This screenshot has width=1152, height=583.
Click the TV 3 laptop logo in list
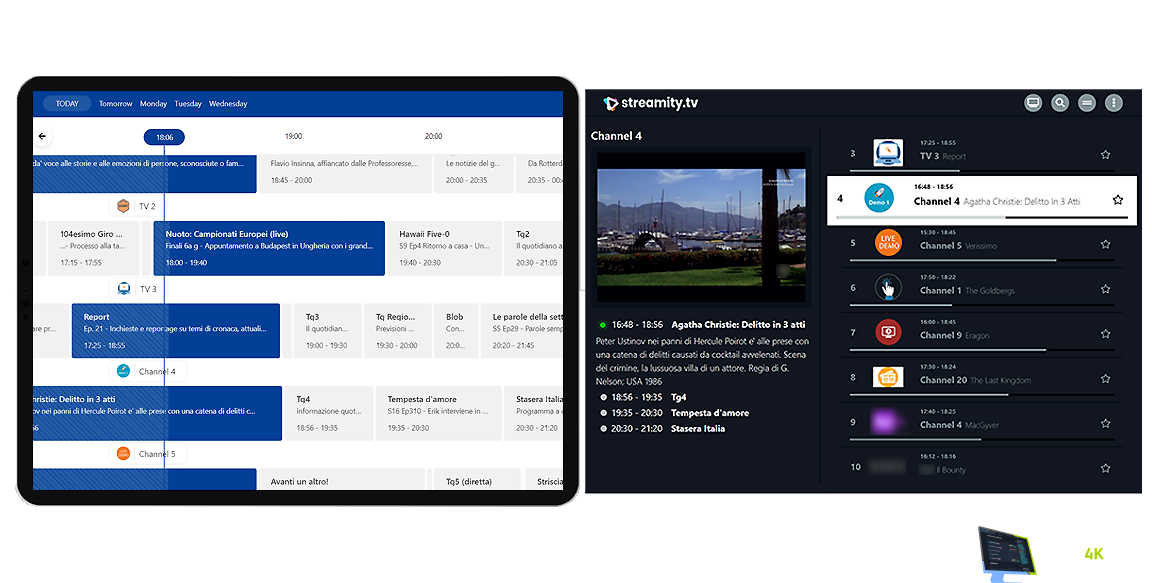pos(888,154)
